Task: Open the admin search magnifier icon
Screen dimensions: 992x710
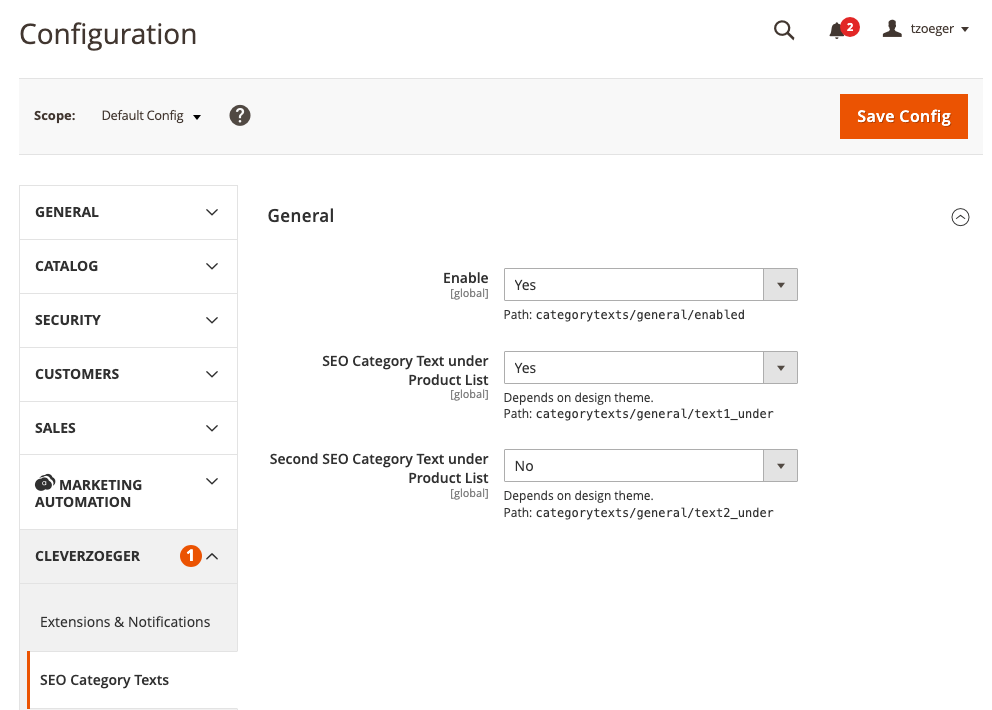Action: click(784, 30)
